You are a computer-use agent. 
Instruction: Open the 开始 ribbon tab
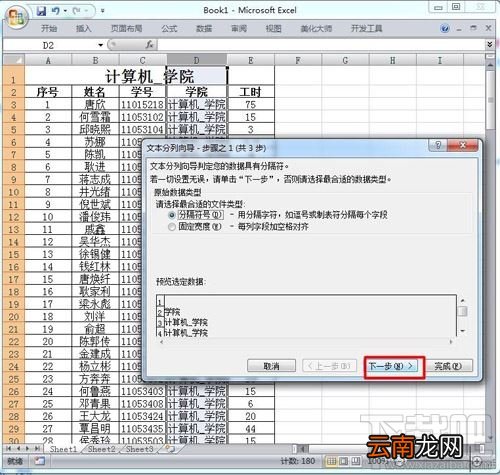click(x=49, y=29)
